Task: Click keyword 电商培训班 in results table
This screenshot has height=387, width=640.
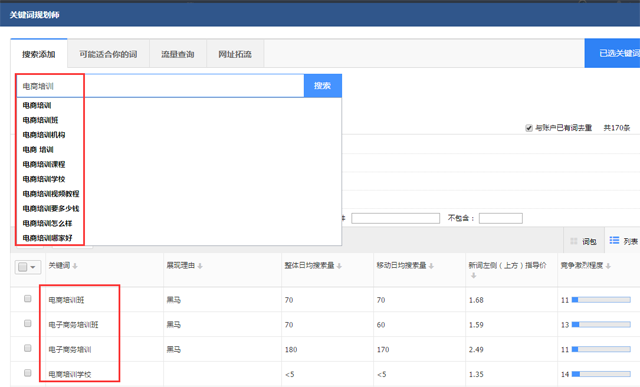Action: 66,300
